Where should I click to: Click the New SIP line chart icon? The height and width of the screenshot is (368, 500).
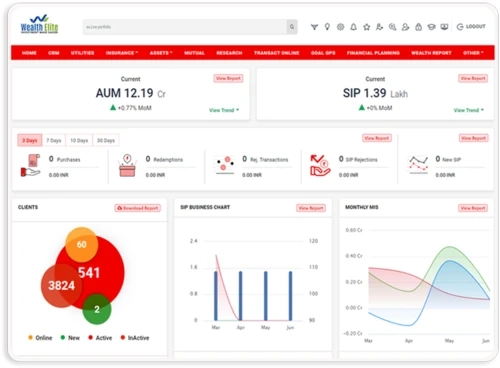click(x=418, y=165)
